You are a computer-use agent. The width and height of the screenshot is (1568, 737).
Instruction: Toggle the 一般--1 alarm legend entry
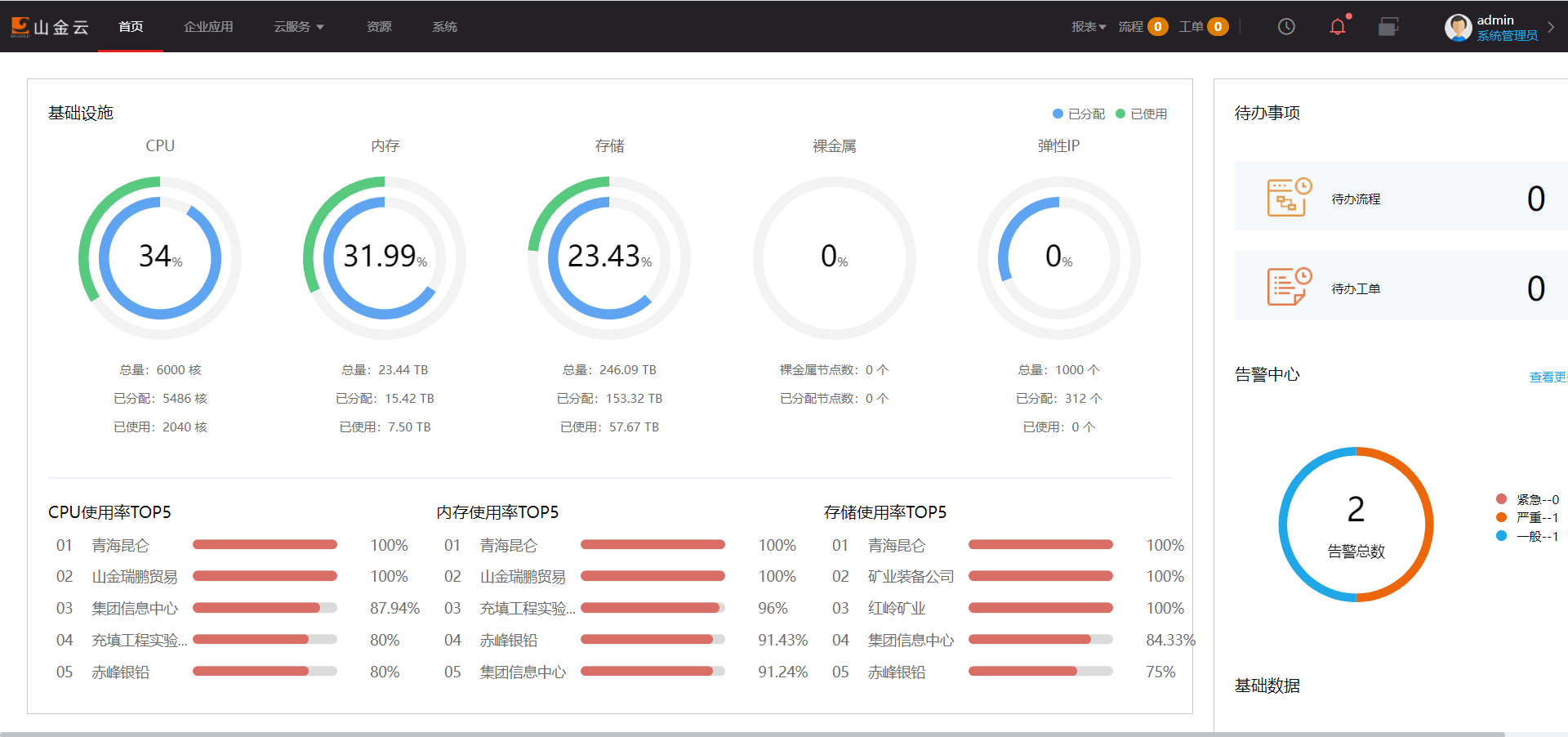1528,535
